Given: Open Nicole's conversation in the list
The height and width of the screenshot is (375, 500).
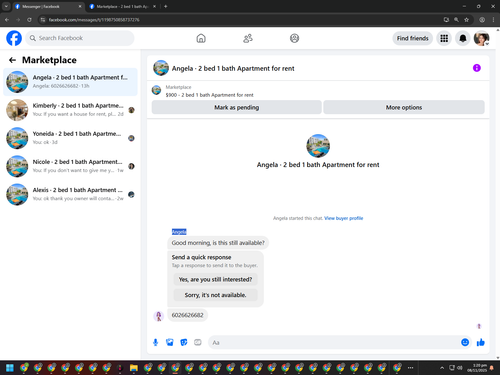Looking at the screenshot, I should [70, 166].
